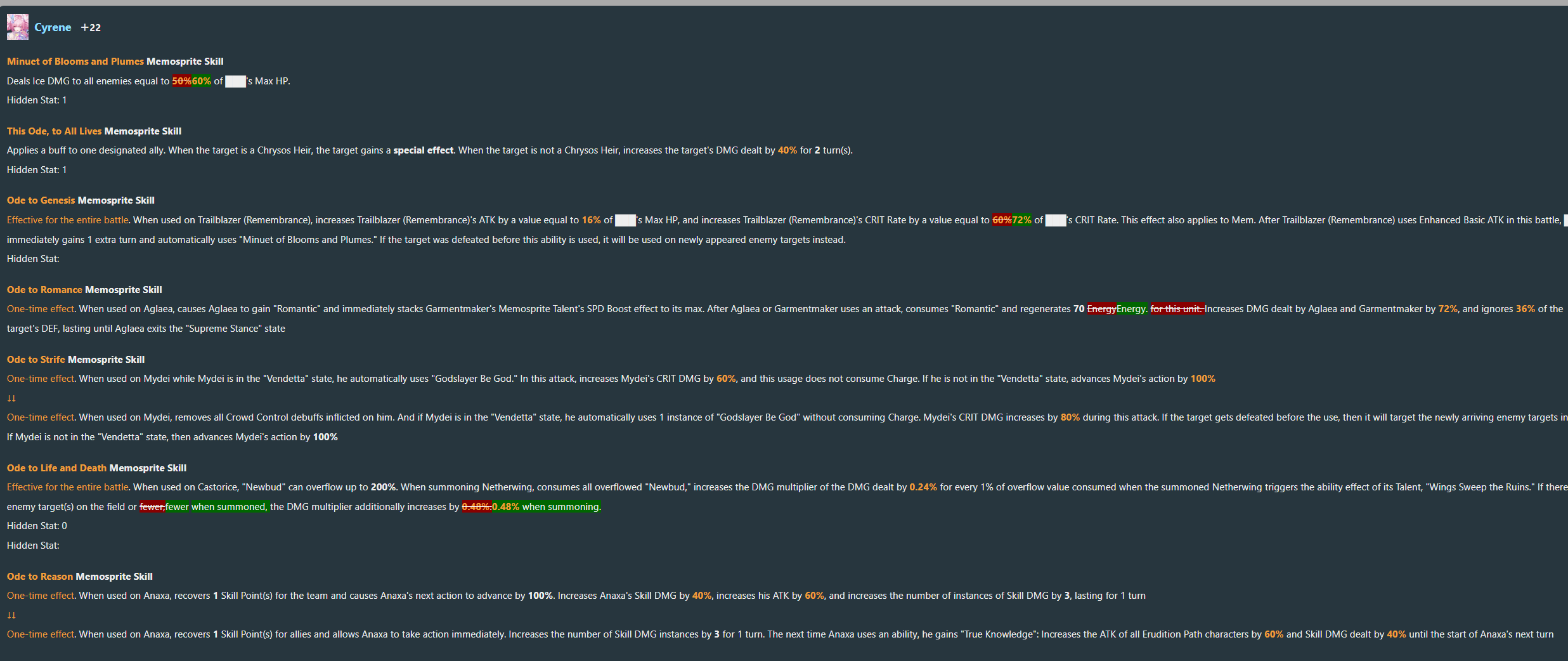Click the struck-through 'for this unit.' text
The width and height of the screenshot is (1568, 661).
click(x=1177, y=309)
